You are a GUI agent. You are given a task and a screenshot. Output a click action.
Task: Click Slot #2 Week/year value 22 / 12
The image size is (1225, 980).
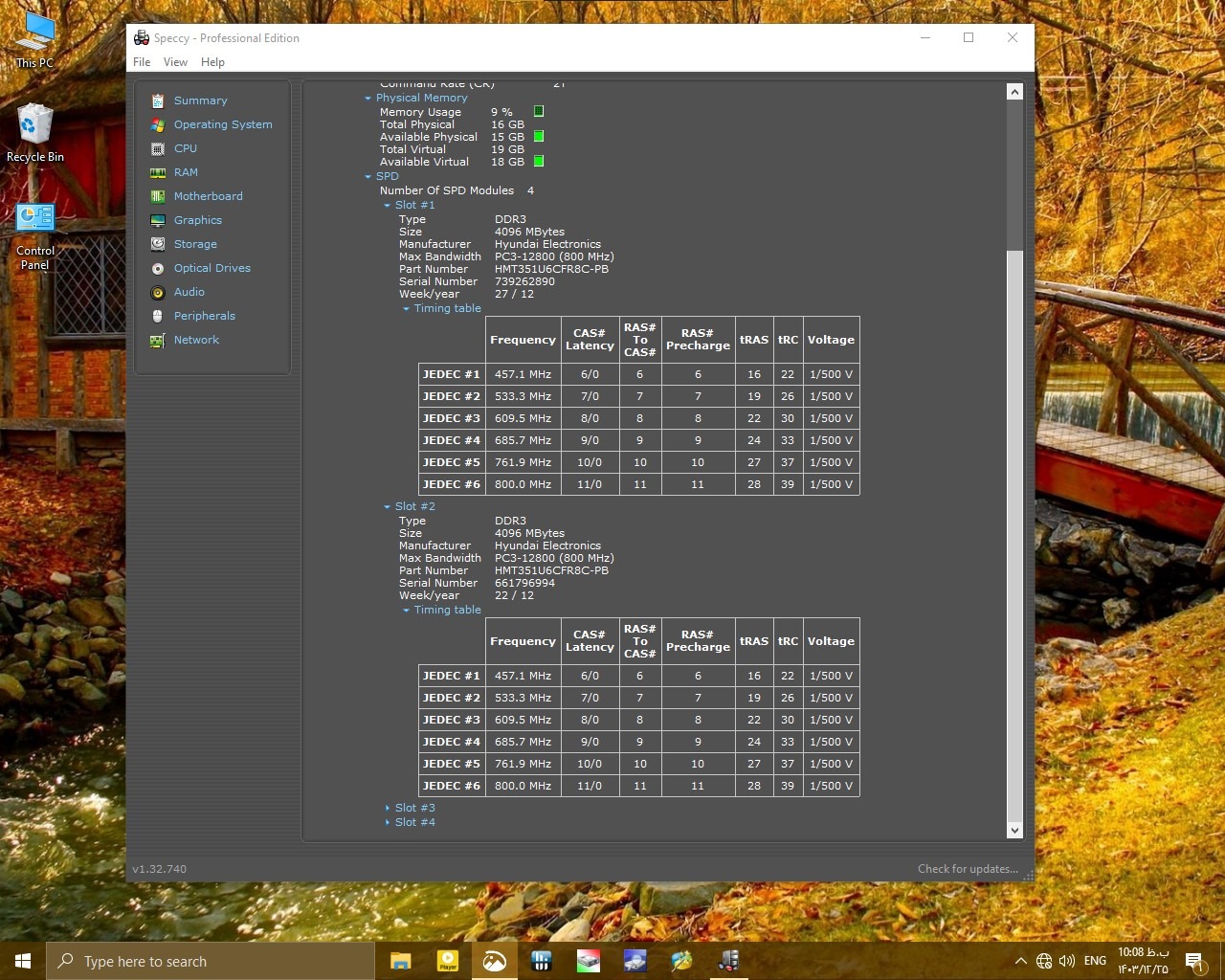pos(514,595)
